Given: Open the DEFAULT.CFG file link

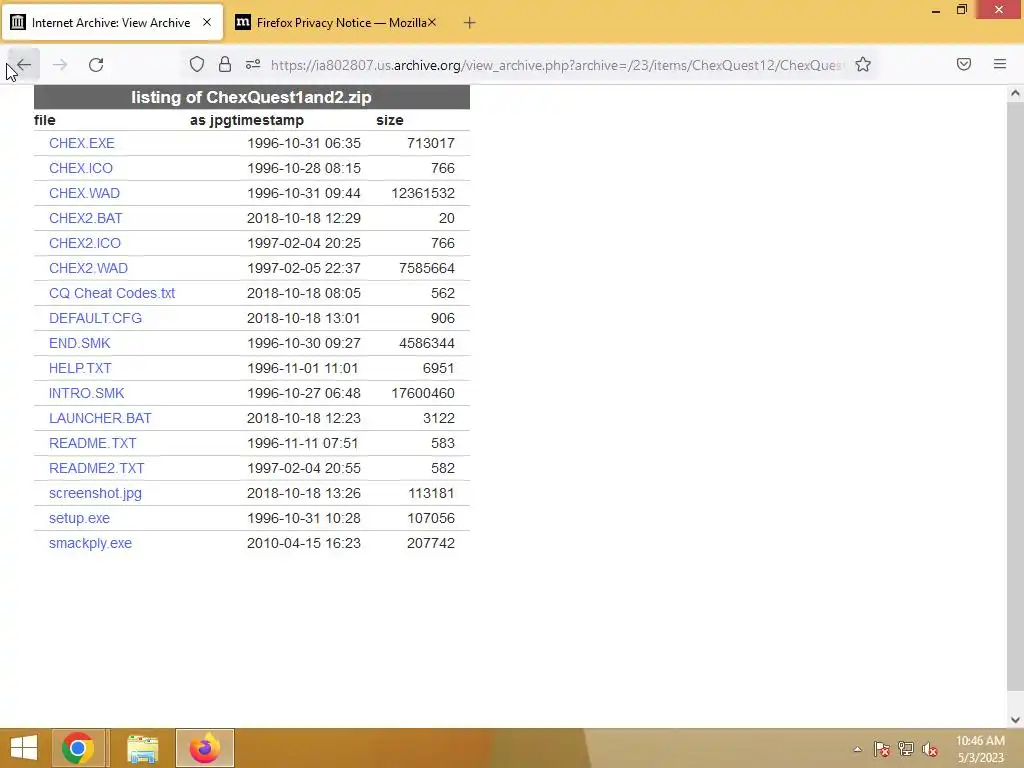Looking at the screenshot, I should [95, 318].
